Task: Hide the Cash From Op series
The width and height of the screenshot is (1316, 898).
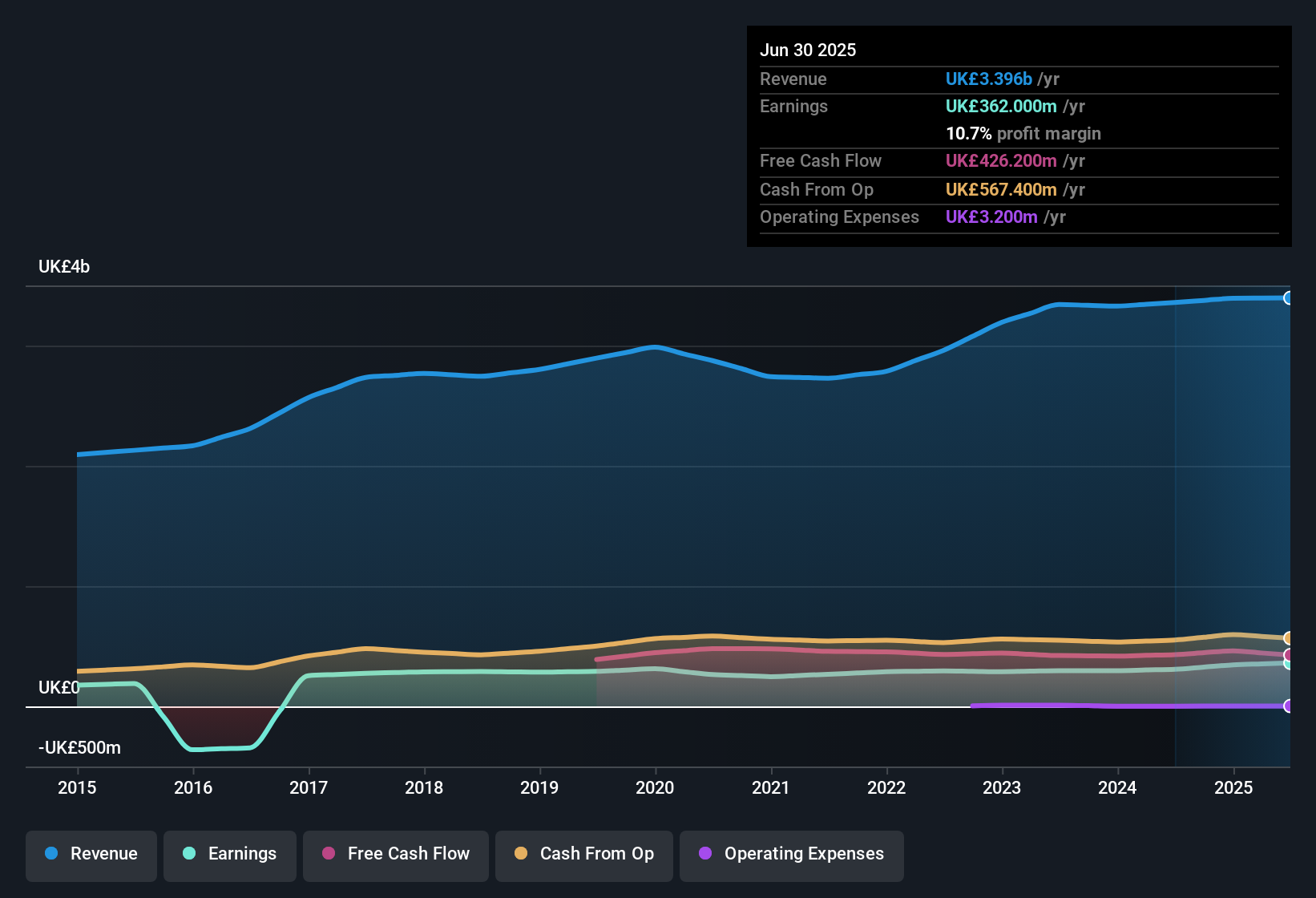Action: 584,856
